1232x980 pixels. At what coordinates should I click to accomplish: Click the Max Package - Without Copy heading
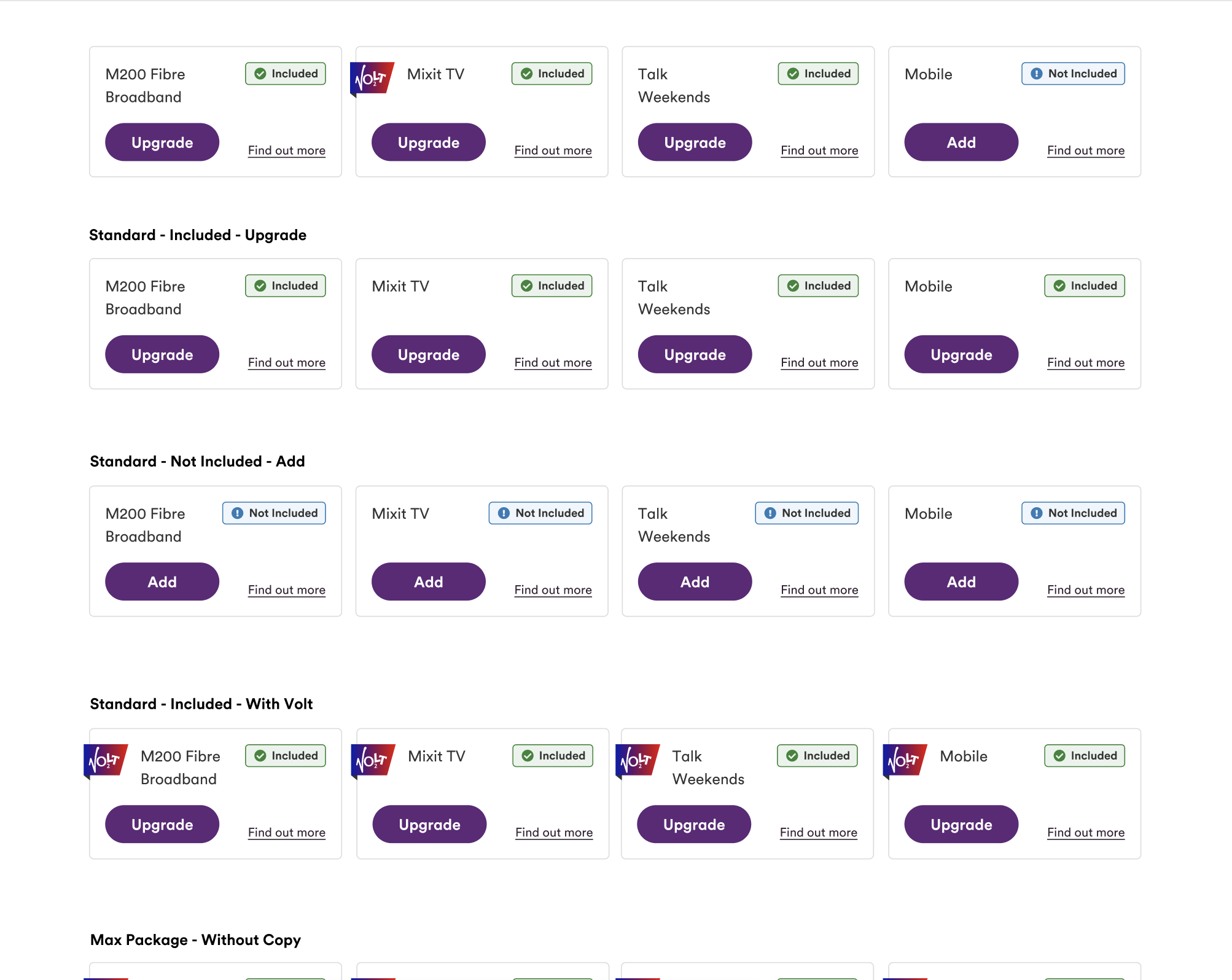click(195, 940)
